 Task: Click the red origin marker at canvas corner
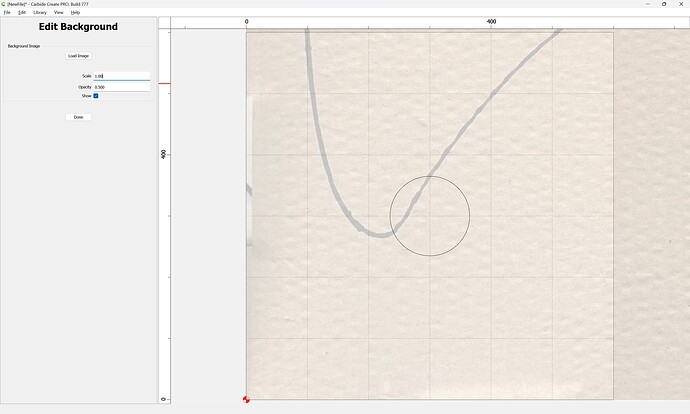point(246,399)
